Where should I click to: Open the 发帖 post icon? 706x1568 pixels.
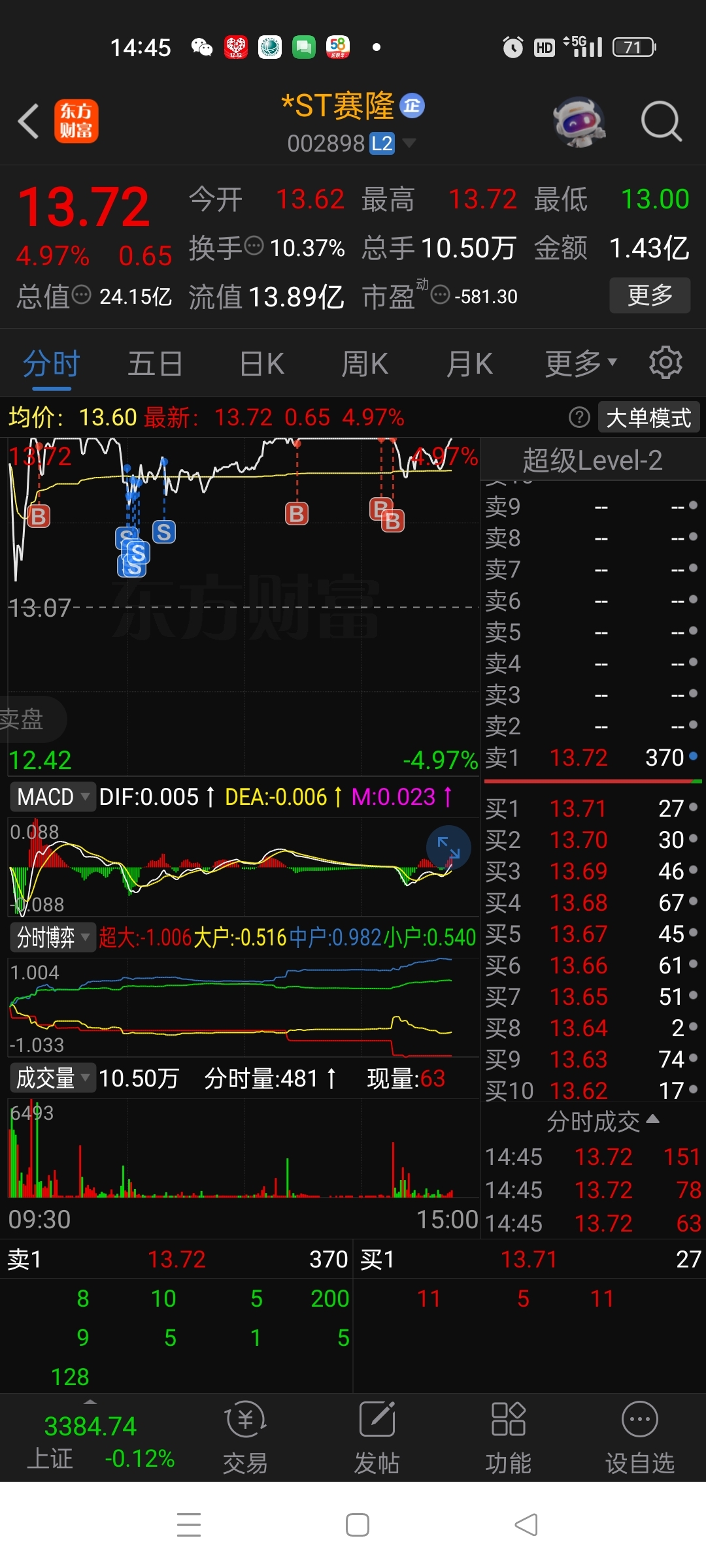pyautogui.click(x=377, y=1439)
